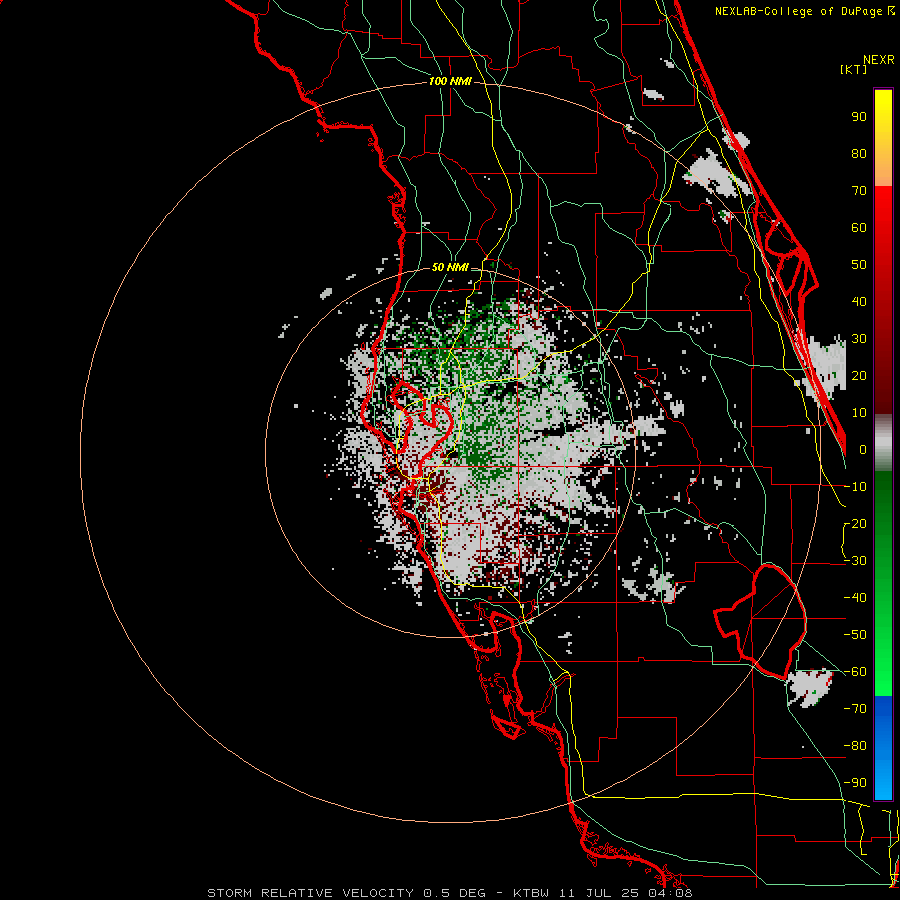Click the Lake Okeechobee outline on the map
Viewport: 900px width, 900px height.
[x=761, y=621]
